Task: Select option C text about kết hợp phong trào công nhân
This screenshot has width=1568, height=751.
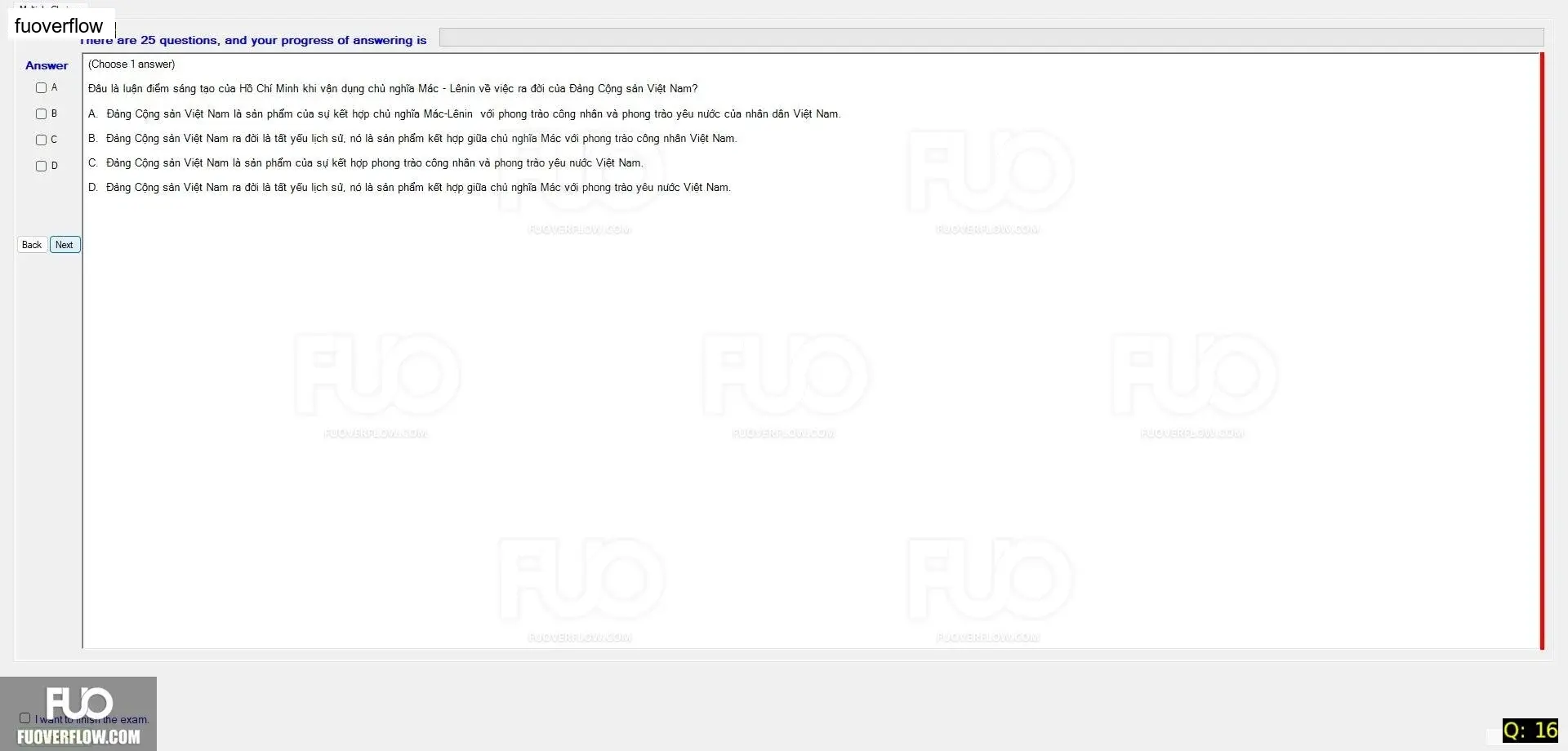Action: 366,163
